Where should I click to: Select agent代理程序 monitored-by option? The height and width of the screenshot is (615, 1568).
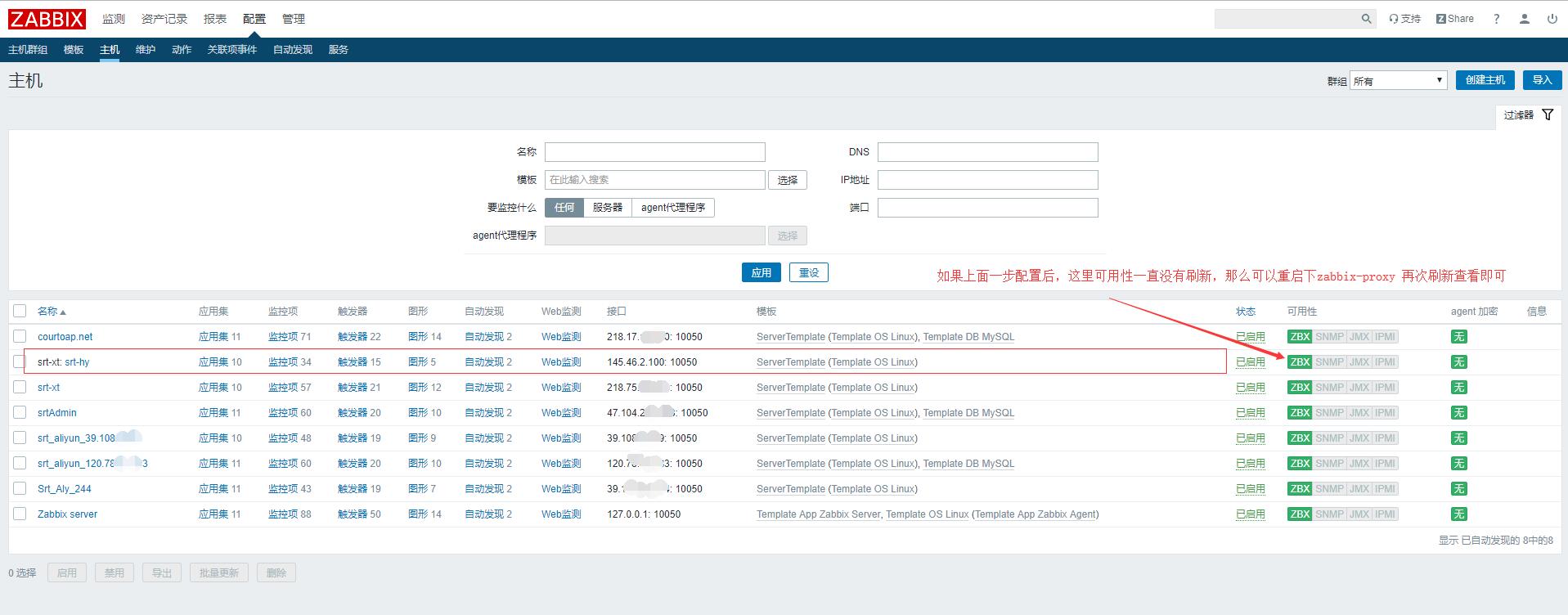[673, 208]
